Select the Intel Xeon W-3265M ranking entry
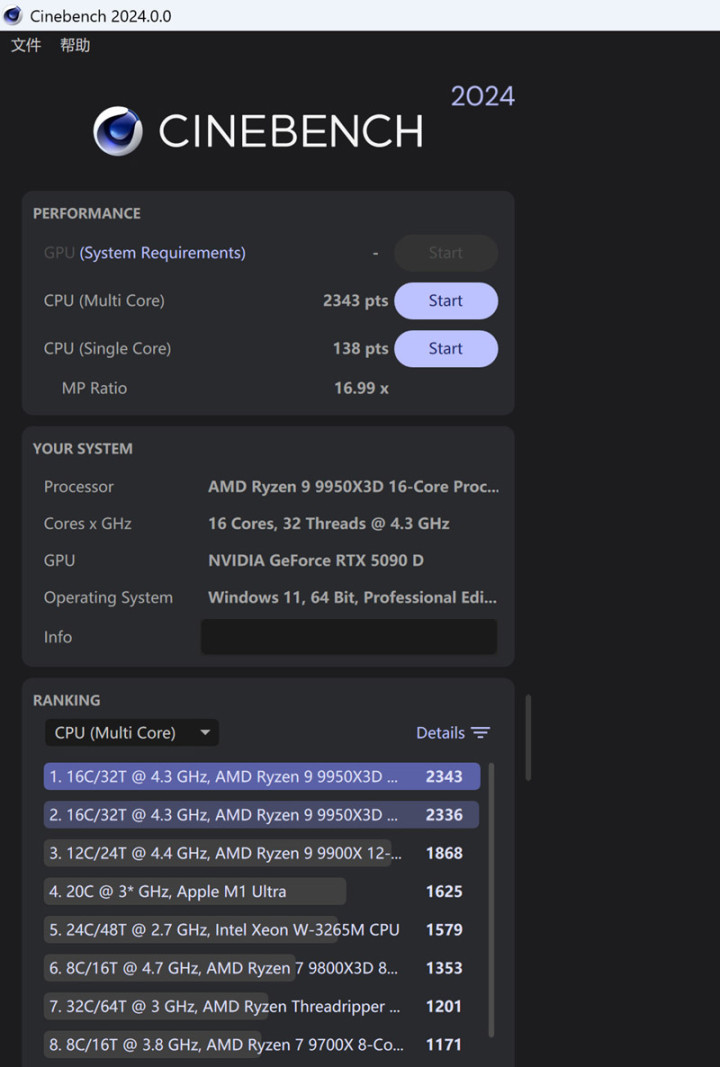720x1067 pixels. click(x=262, y=930)
